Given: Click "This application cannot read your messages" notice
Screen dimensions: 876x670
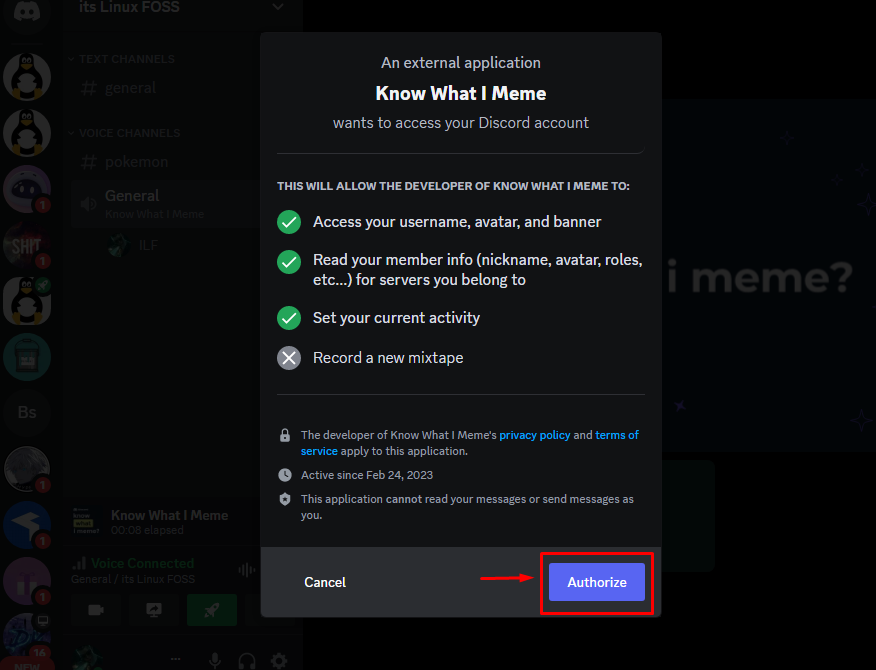Looking at the screenshot, I should click(467, 507).
